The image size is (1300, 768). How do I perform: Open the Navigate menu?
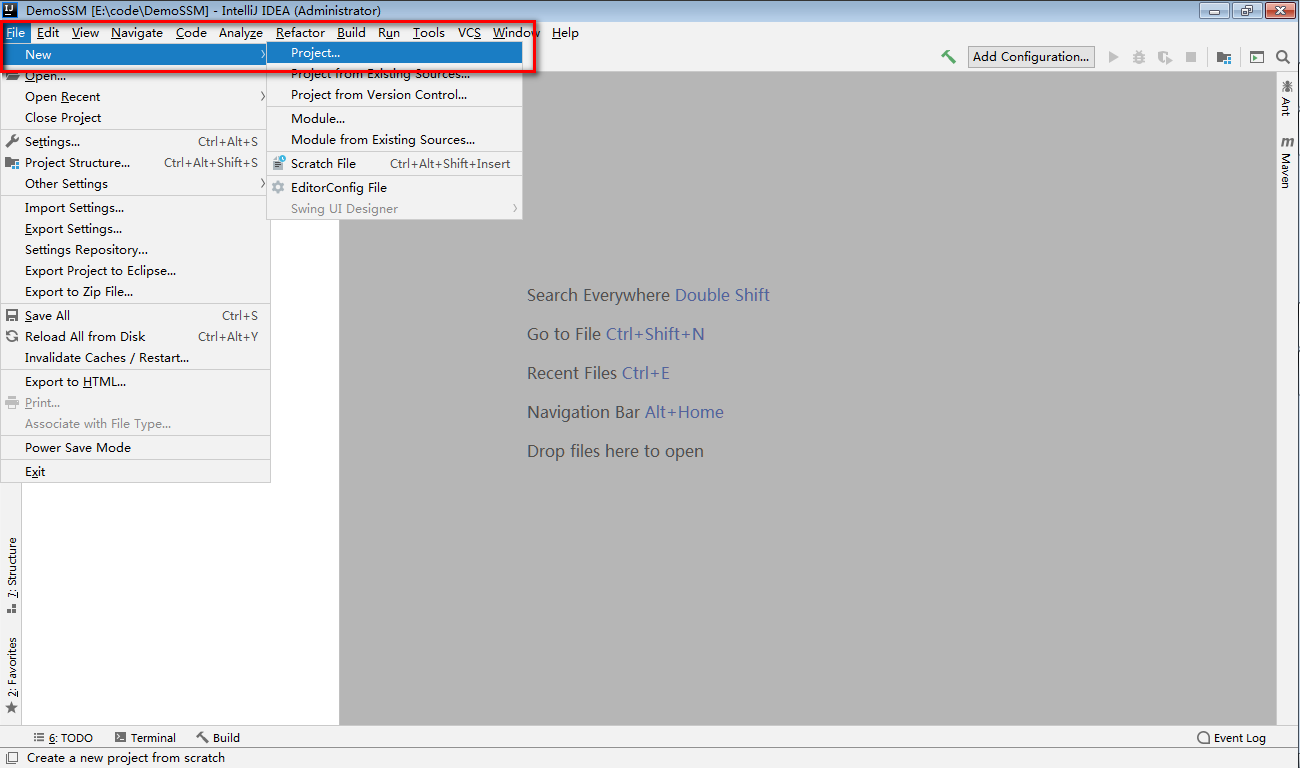(x=137, y=32)
